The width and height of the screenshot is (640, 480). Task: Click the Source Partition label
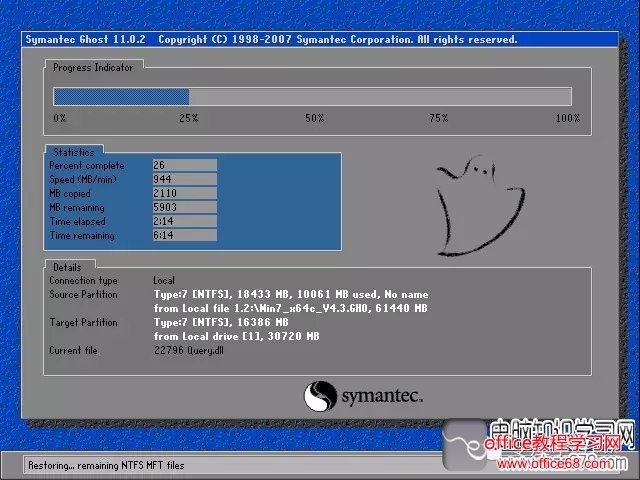(83, 294)
